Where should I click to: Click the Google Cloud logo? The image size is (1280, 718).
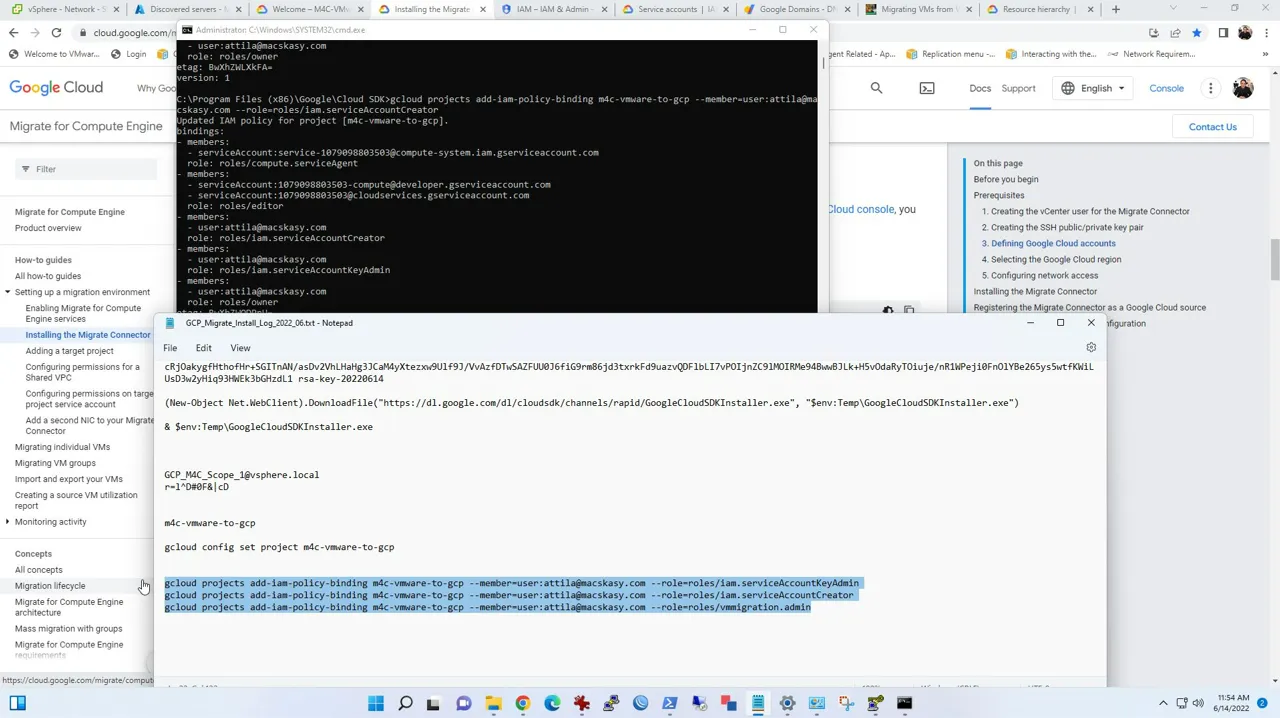pyautogui.click(x=56, y=88)
